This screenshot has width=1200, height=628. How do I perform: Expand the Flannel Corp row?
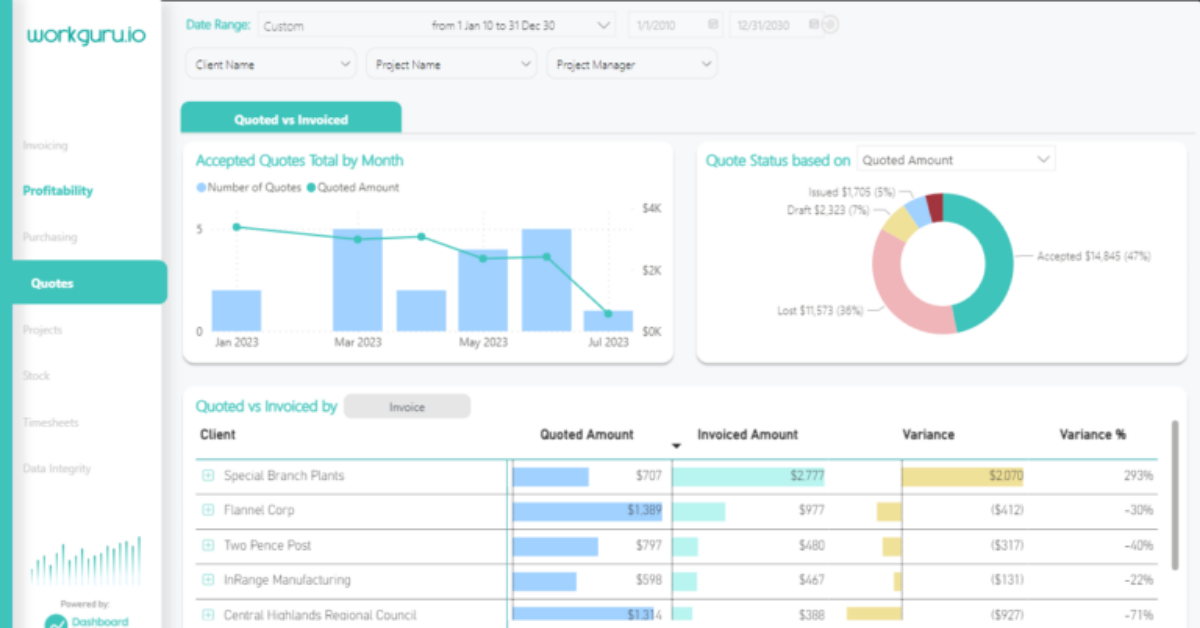(208, 510)
